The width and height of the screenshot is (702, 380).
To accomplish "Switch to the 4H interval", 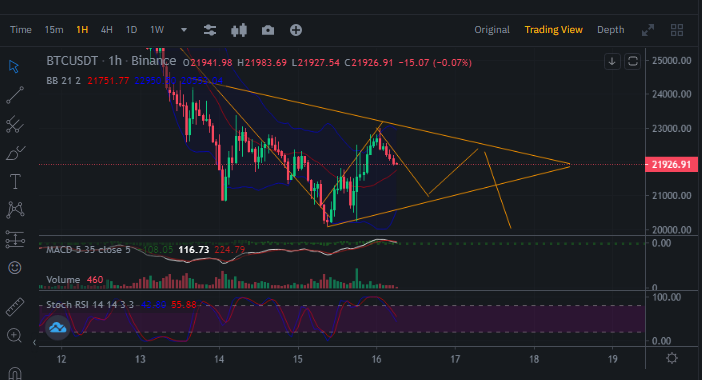I will (107, 30).
